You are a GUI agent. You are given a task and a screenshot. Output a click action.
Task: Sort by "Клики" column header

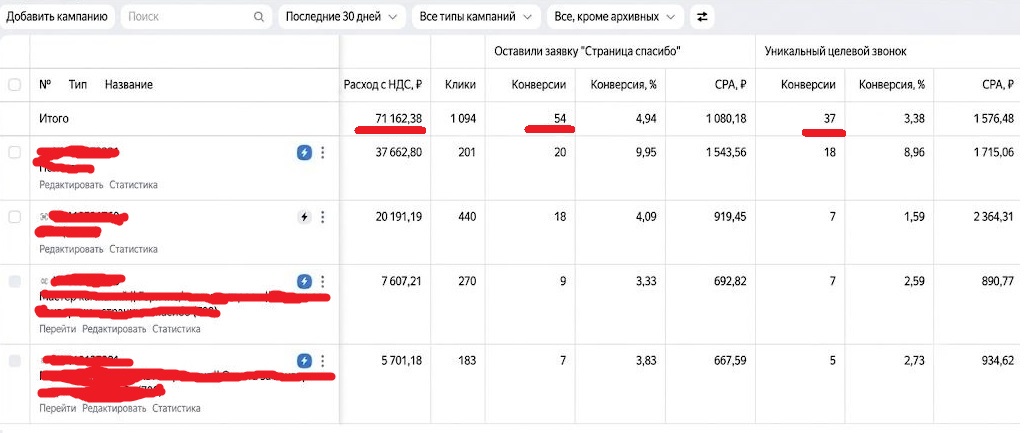[460, 84]
